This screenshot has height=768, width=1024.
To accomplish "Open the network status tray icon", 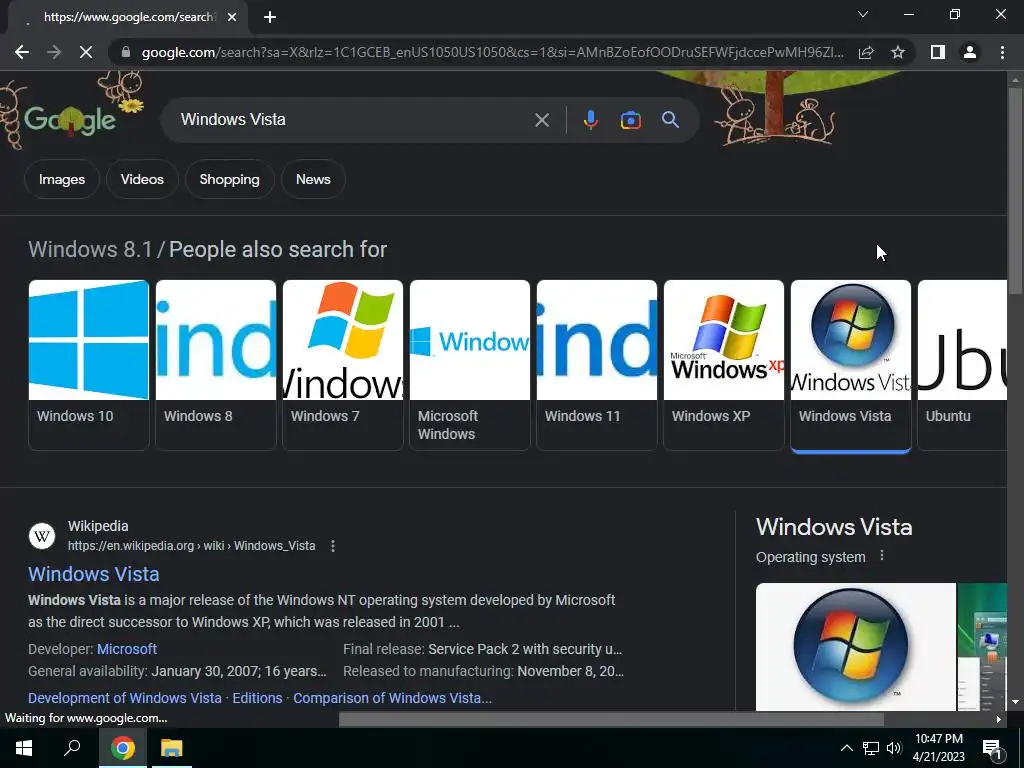I will pyautogui.click(x=871, y=748).
